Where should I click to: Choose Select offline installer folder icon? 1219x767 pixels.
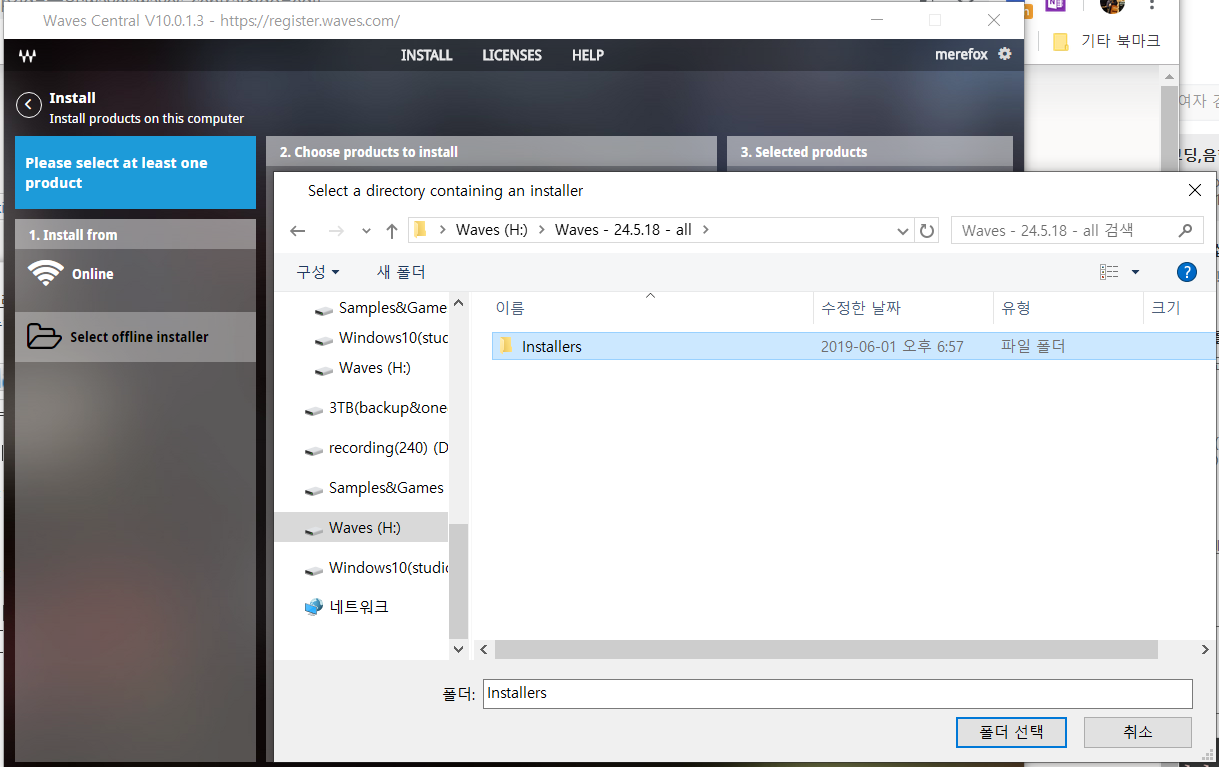click(44, 336)
